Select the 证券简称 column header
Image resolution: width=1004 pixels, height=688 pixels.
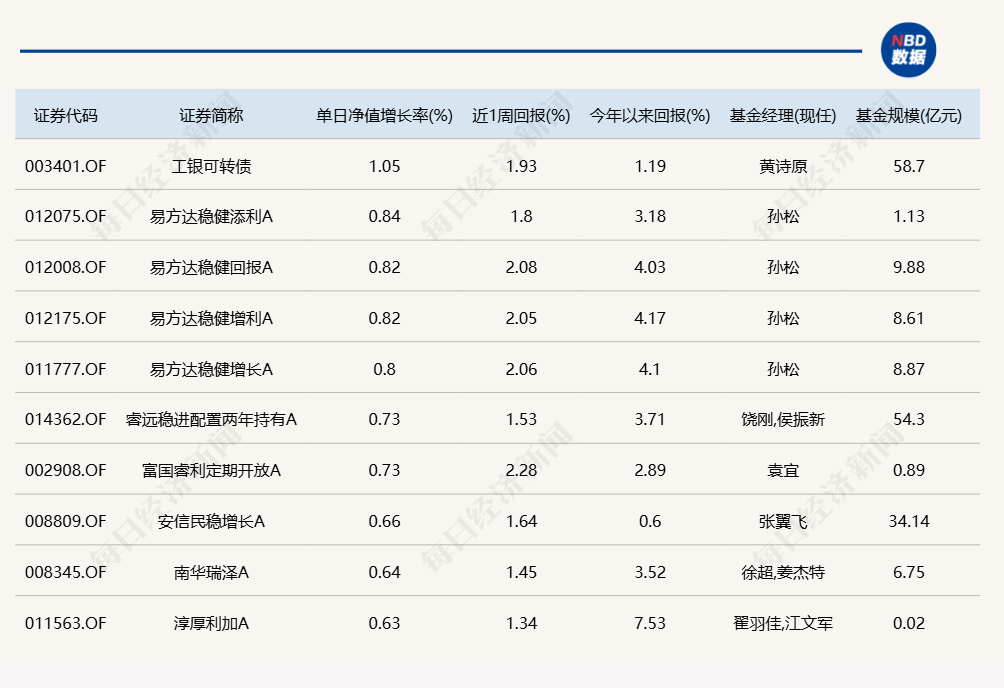point(211,115)
